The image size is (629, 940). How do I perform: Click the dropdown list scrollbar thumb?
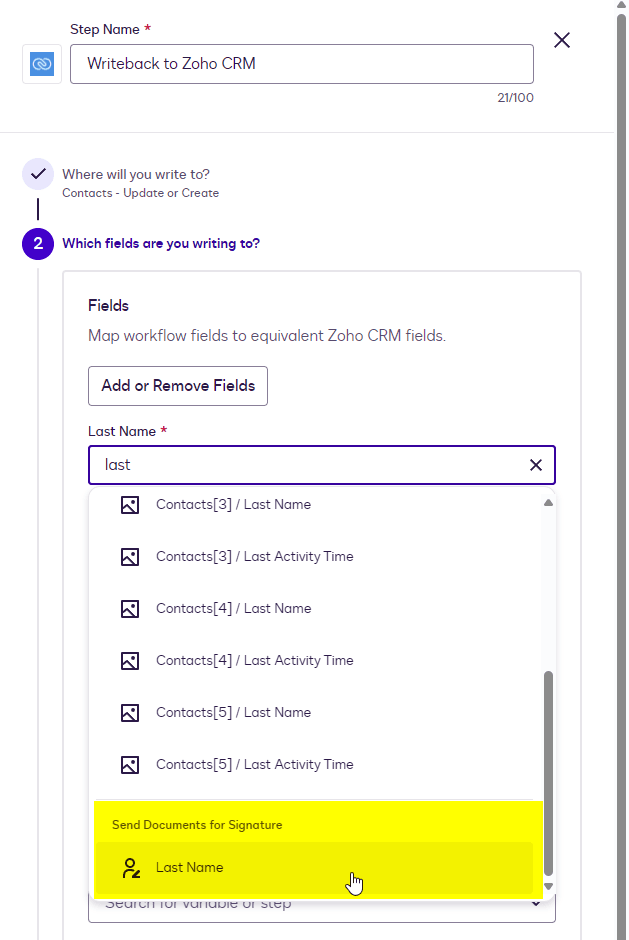tap(548, 770)
